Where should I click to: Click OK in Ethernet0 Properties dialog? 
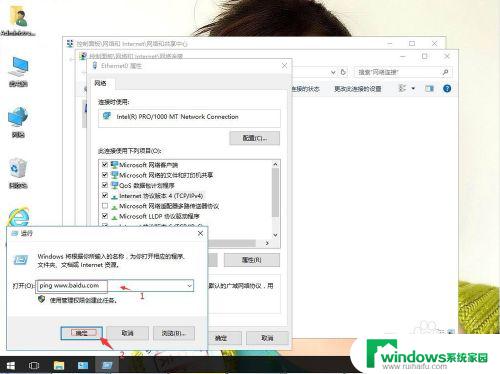coord(221,338)
